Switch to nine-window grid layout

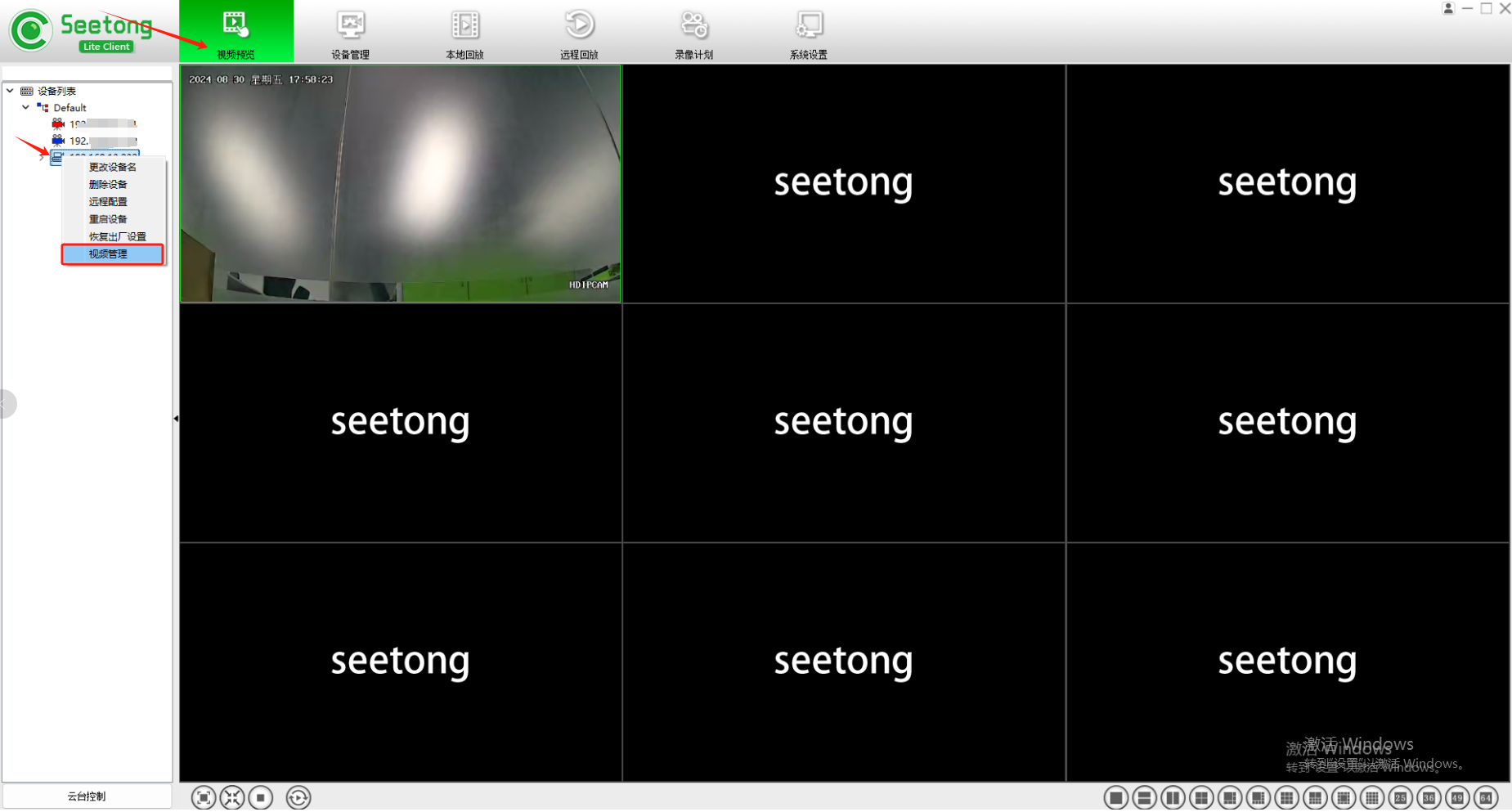(x=1286, y=797)
